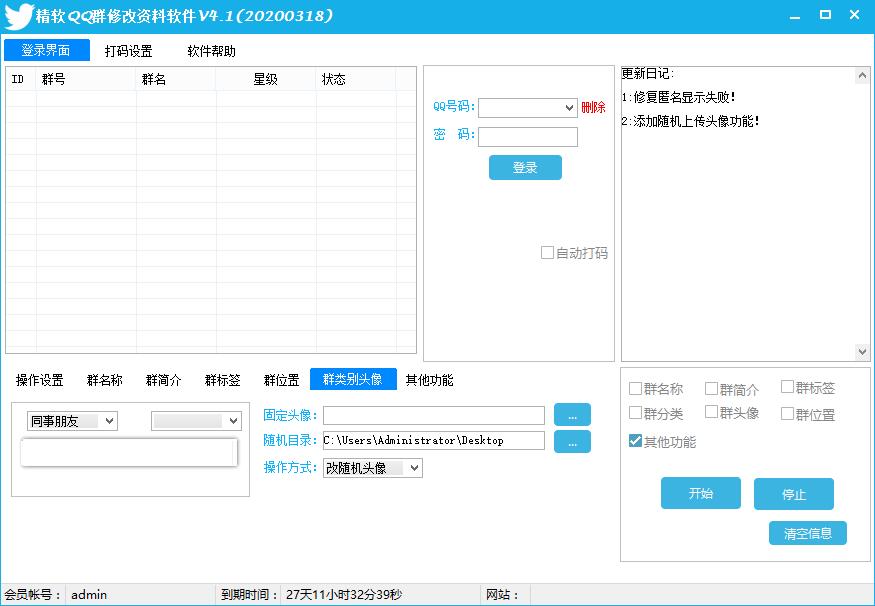Click the 固定头像 path field
This screenshot has width=875, height=606.
(434, 415)
